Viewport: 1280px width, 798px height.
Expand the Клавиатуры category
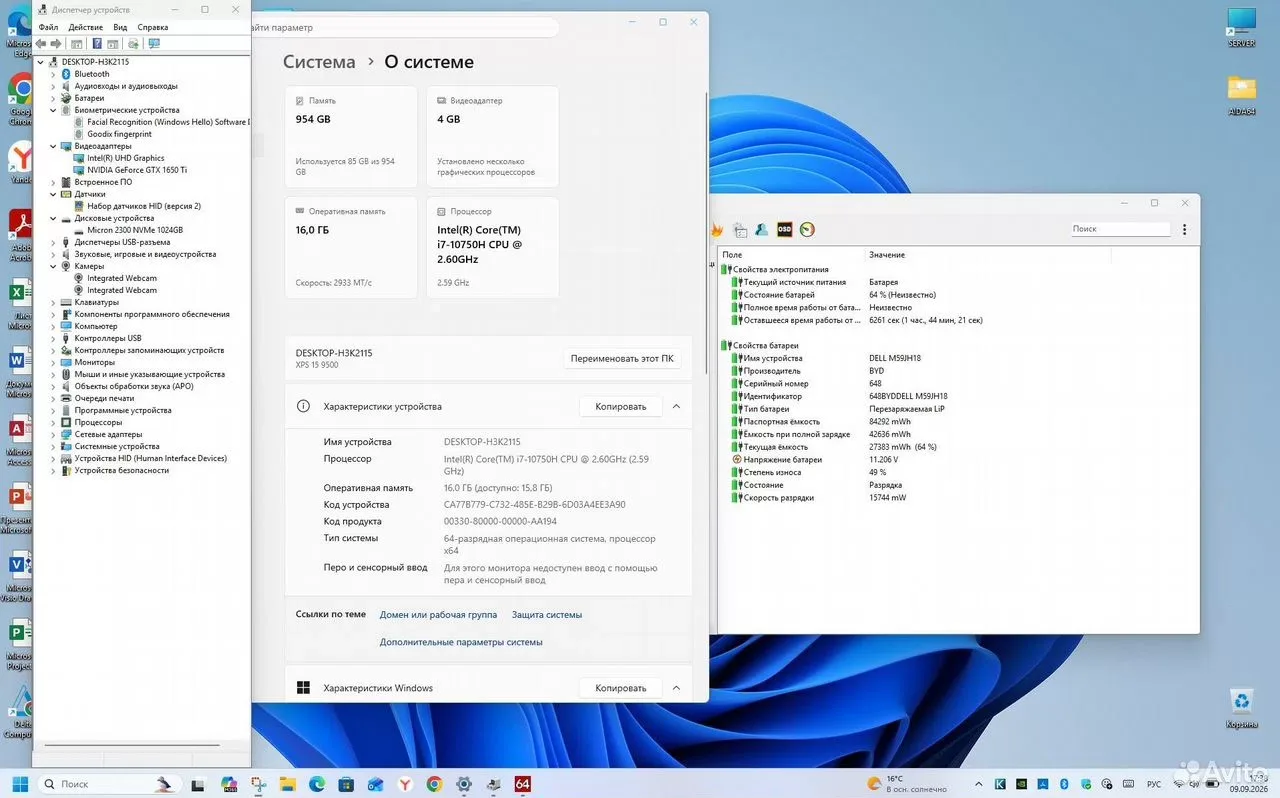53,302
